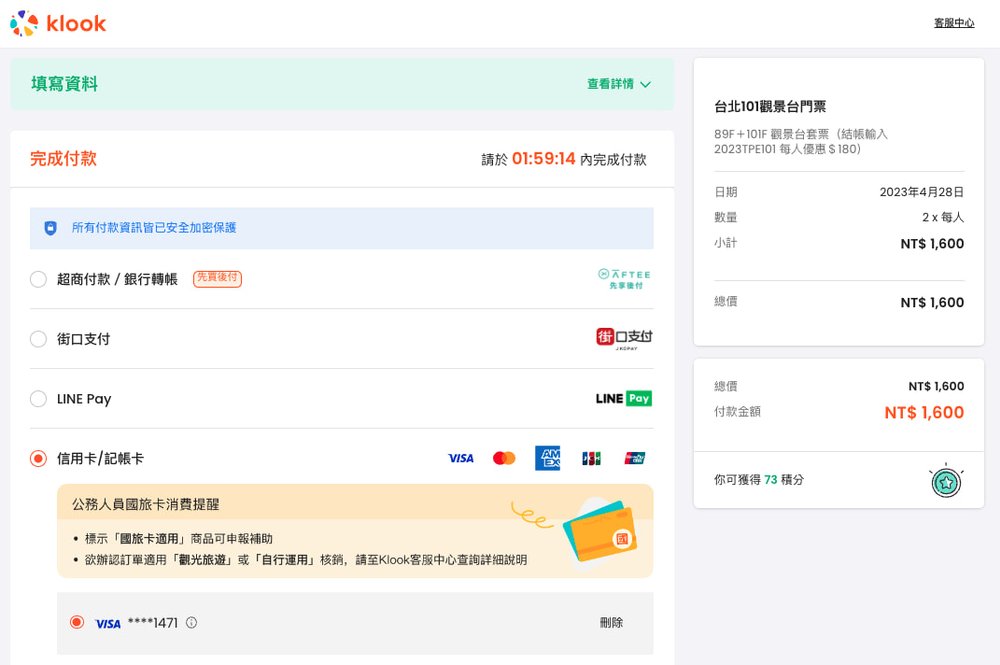The width and height of the screenshot is (1000, 665).
Task: Click the LINE Pay brand icon
Action: pyautogui.click(x=623, y=398)
